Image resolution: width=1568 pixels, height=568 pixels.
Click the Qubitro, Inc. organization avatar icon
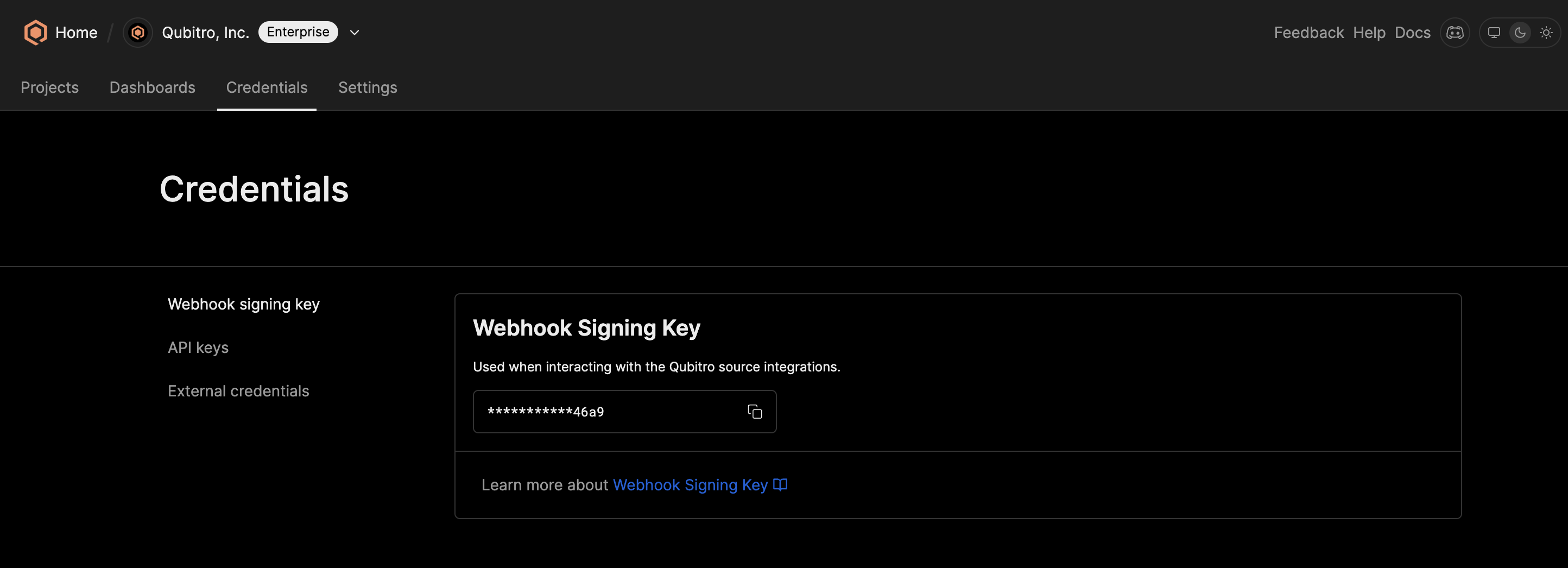(138, 32)
